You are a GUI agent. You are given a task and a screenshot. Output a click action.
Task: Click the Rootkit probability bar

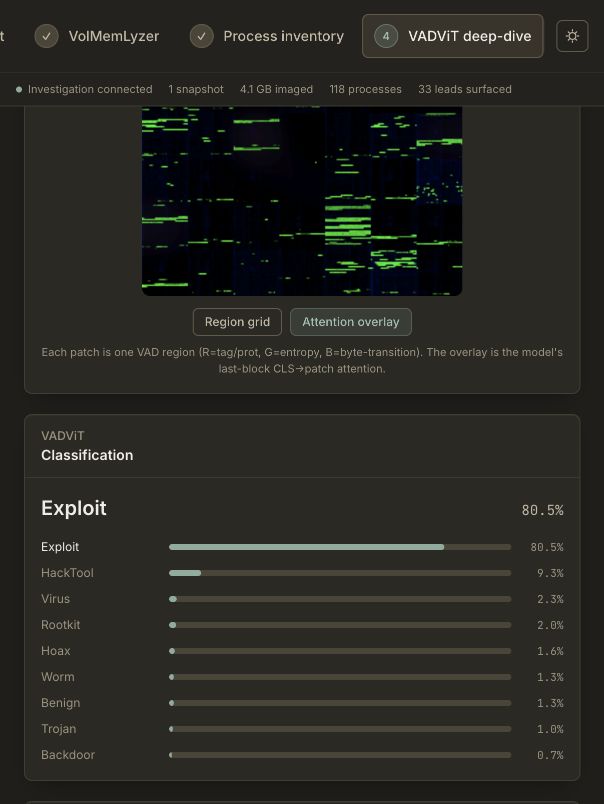point(340,625)
